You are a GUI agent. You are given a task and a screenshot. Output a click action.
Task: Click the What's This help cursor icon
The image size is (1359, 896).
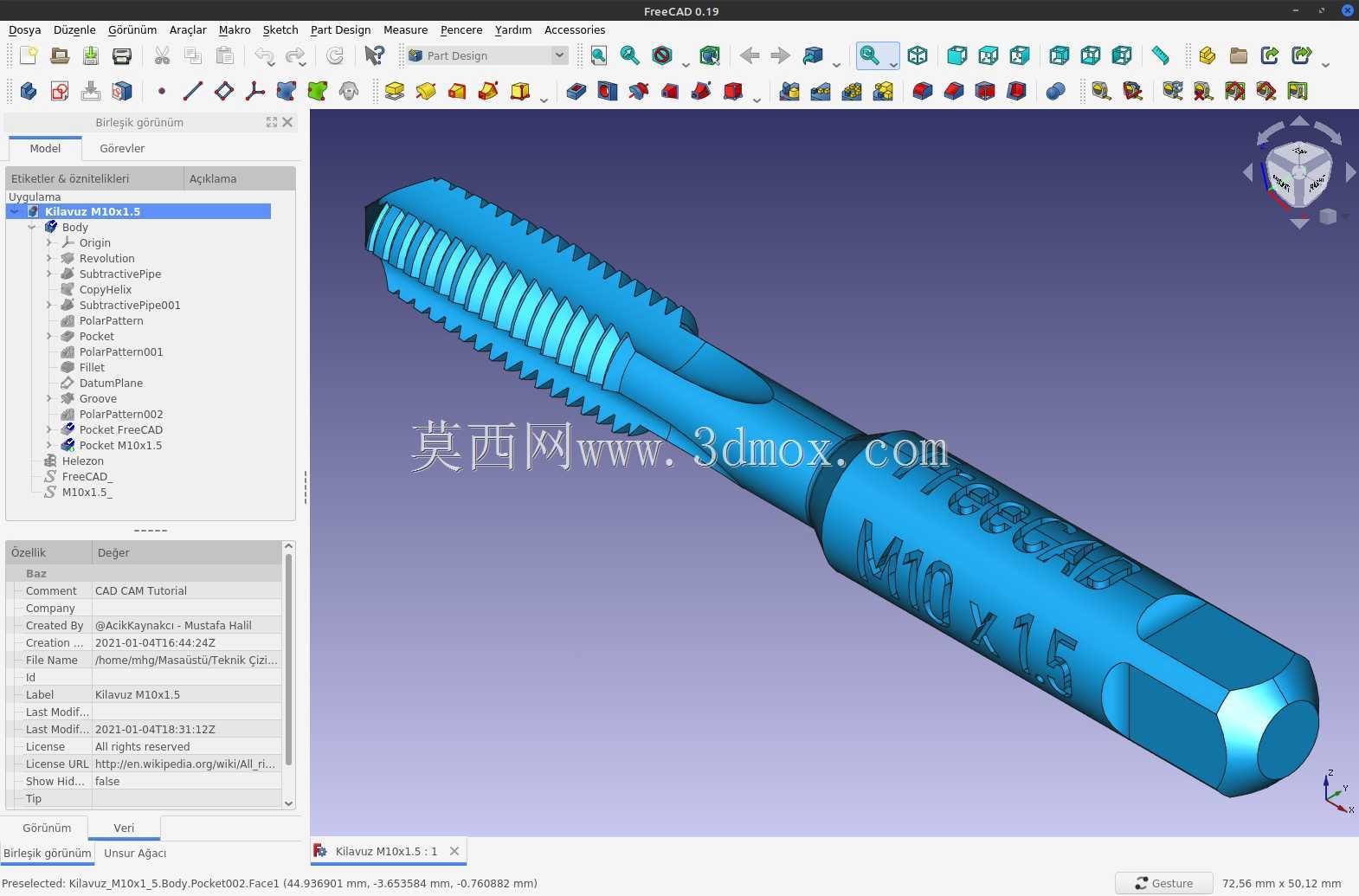point(374,56)
